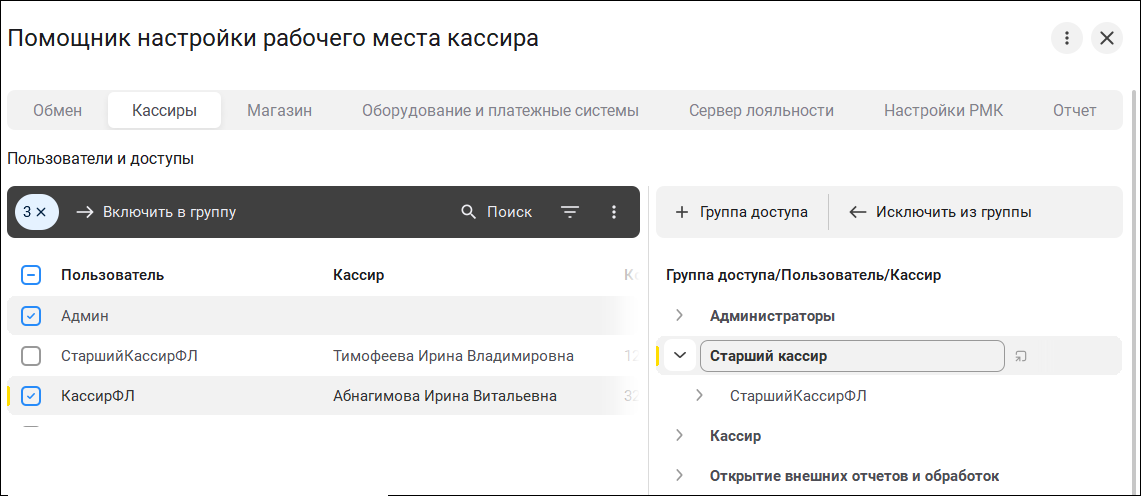Expand the Администраторы access group
1141x496 pixels.
click(x=680, y=316)
